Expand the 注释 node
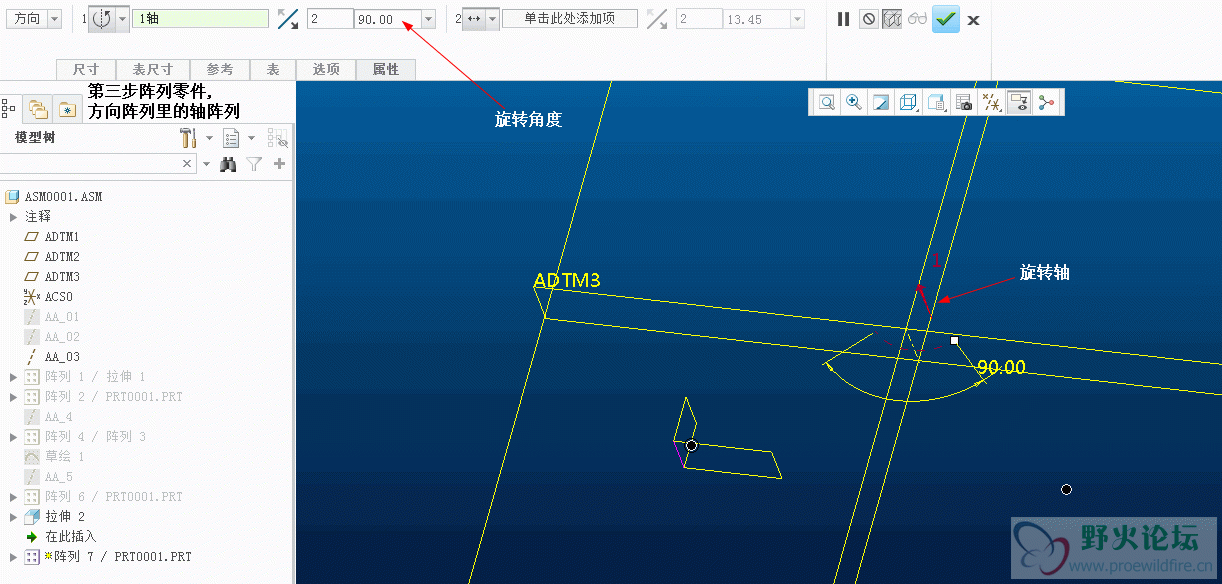1222x584 pixels. pyautogui.click(x=13, y=217)
